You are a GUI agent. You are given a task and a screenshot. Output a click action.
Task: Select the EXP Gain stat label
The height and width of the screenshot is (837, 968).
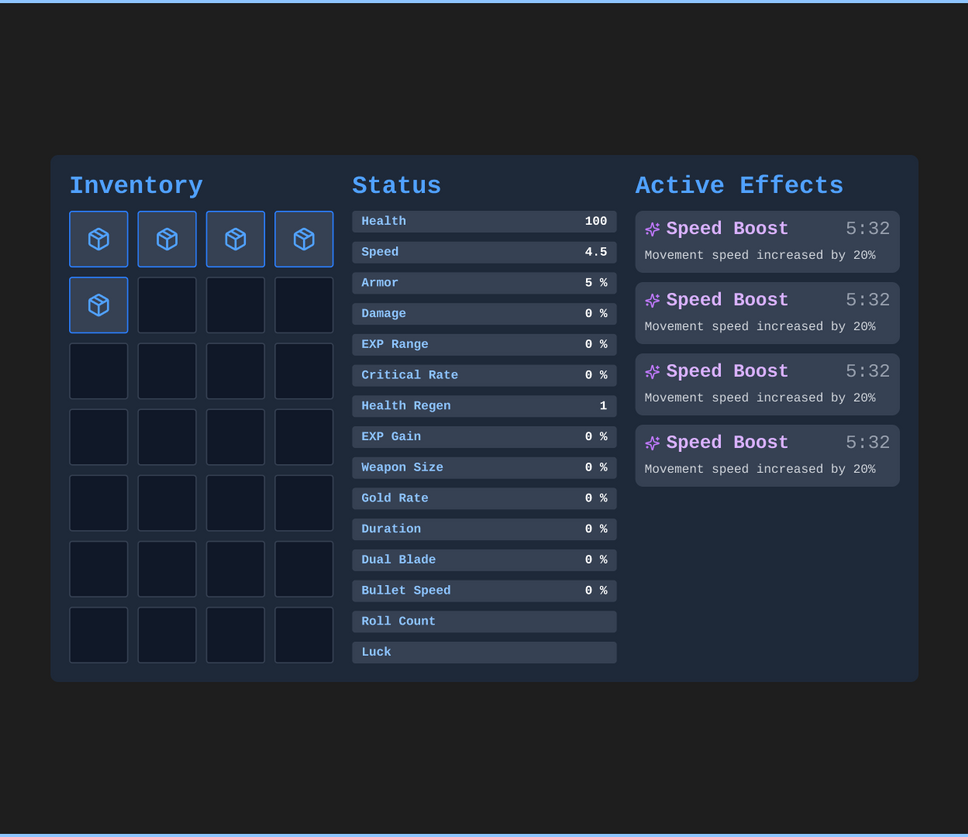(x=391, y=436)
